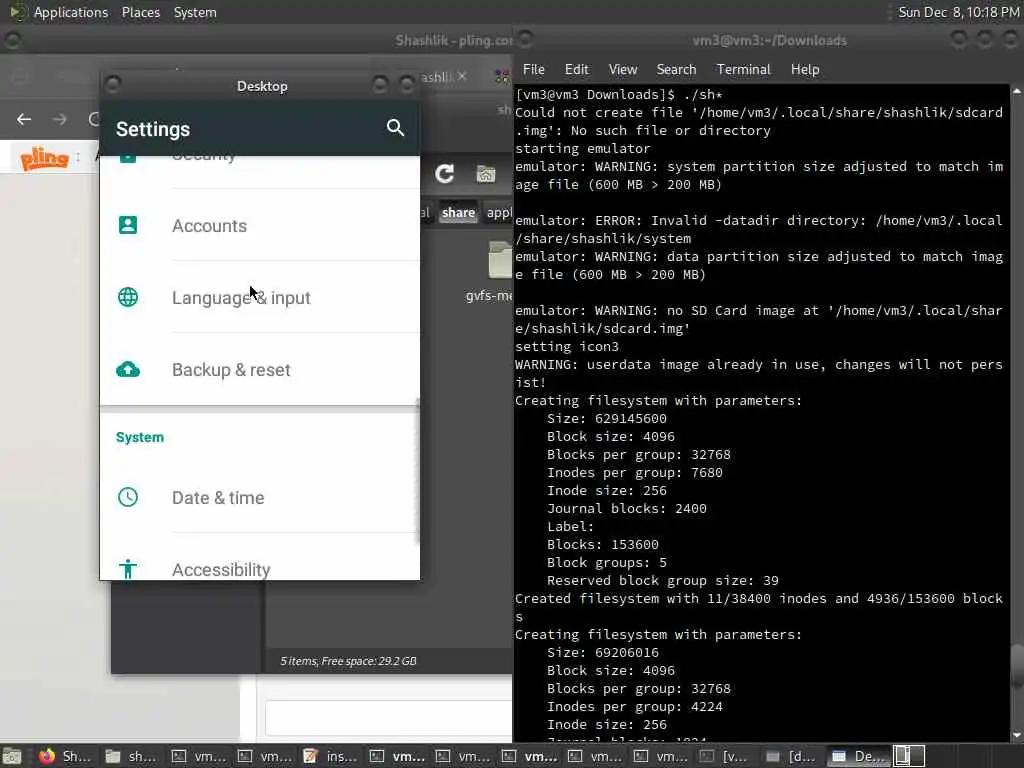Click the 'appl' path button

click(498, 212)
